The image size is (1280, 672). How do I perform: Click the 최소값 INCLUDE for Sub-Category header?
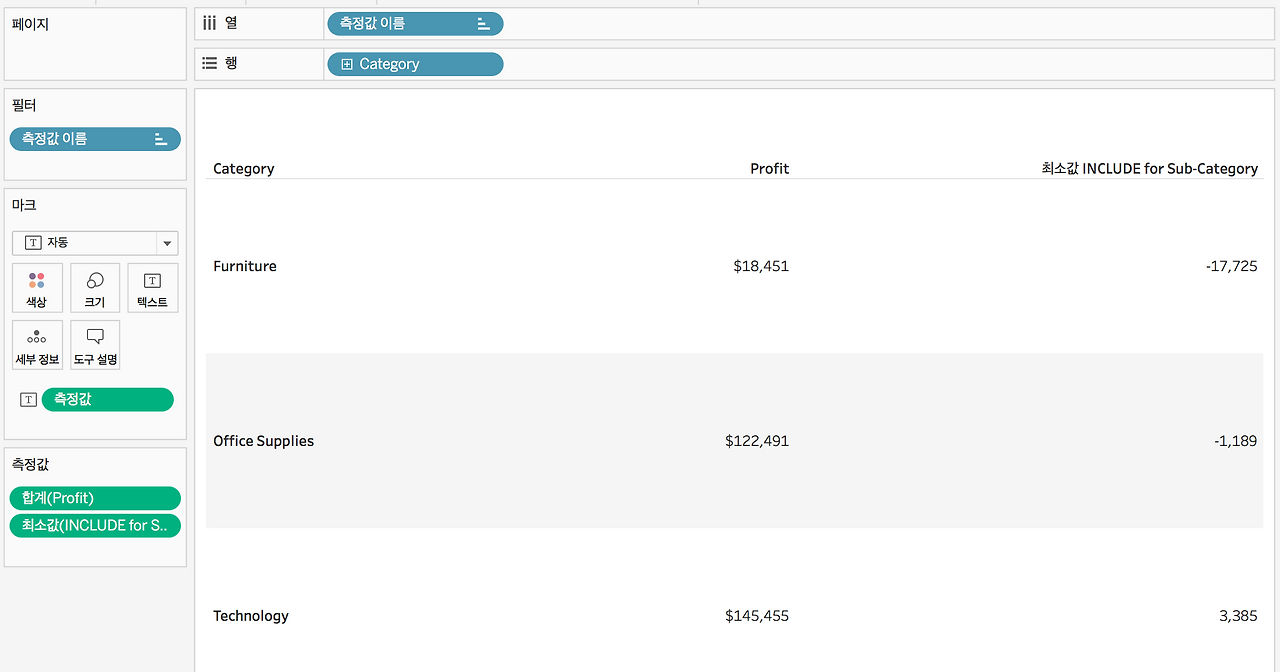click(x=1150, y=169)
